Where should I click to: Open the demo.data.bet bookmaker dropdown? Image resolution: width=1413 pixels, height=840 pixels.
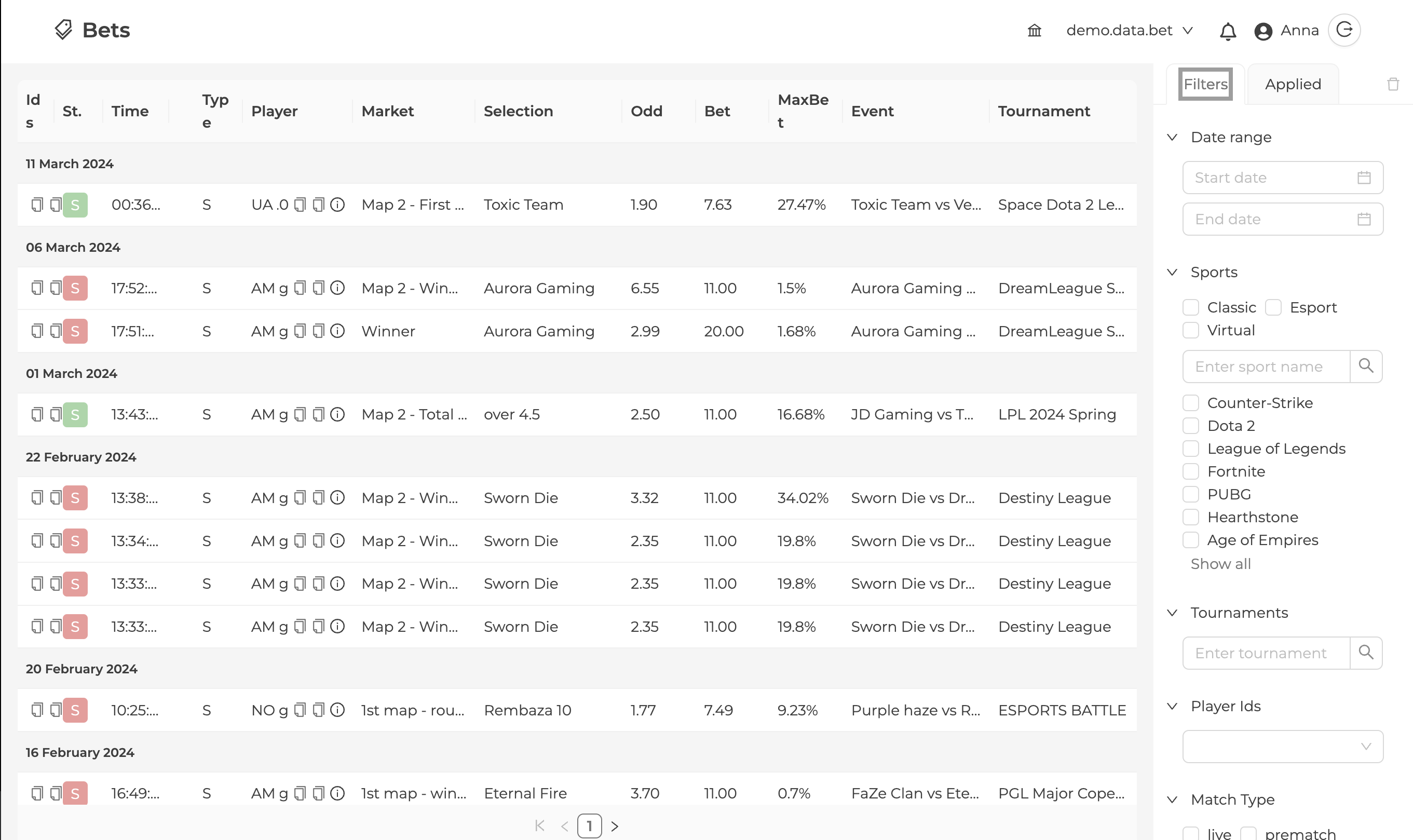tap(1130, 31)
